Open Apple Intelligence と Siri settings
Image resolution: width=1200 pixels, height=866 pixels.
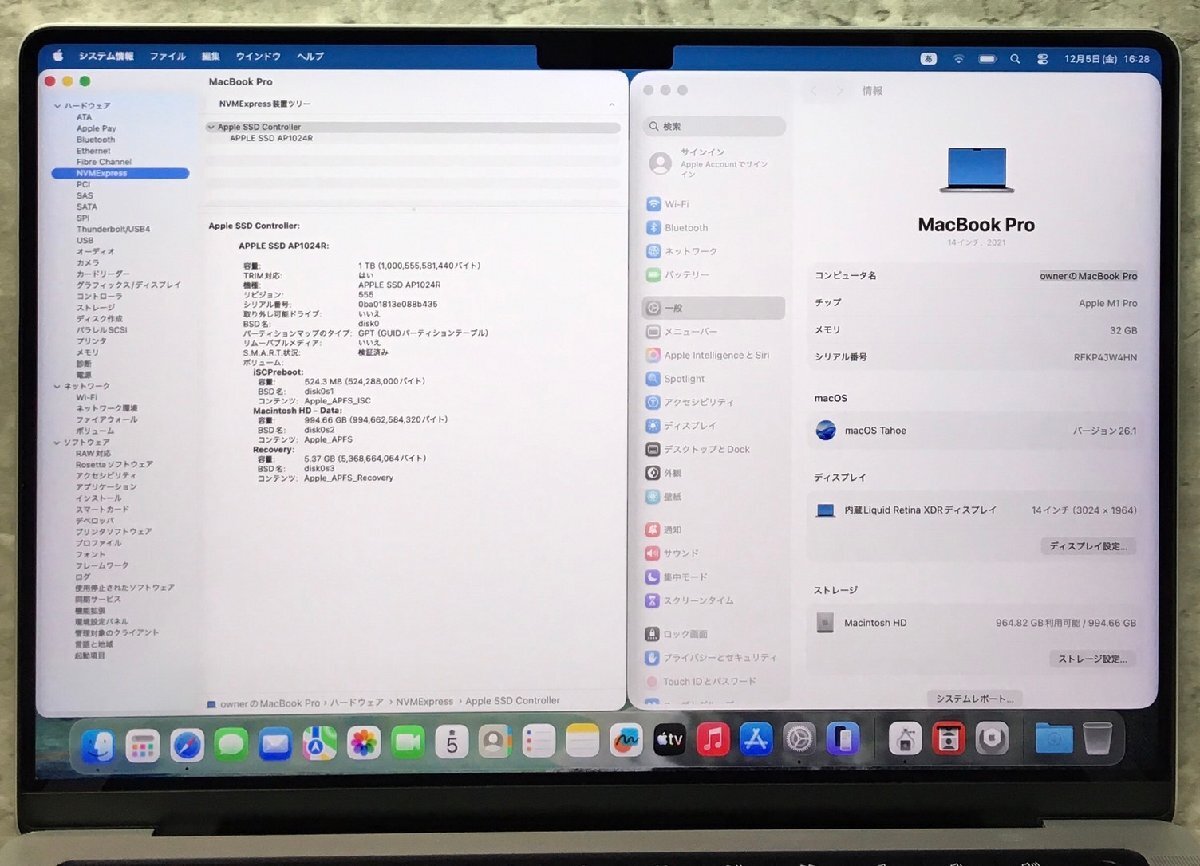click(715, 355)
